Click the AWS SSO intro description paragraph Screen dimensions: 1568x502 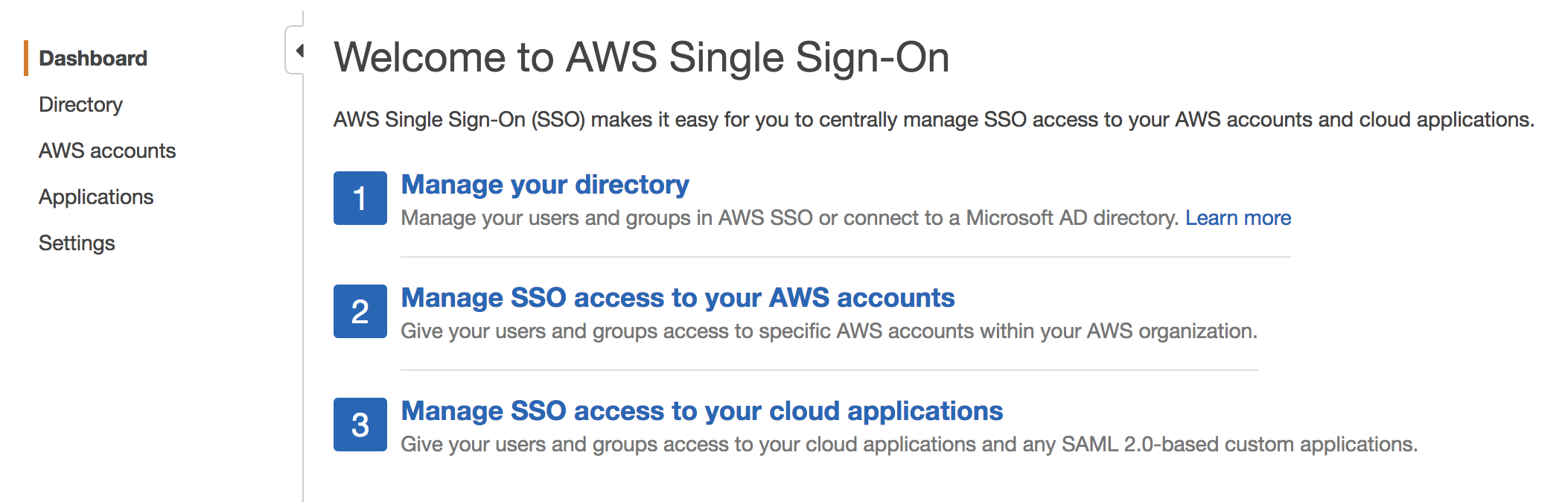[934, 119]
